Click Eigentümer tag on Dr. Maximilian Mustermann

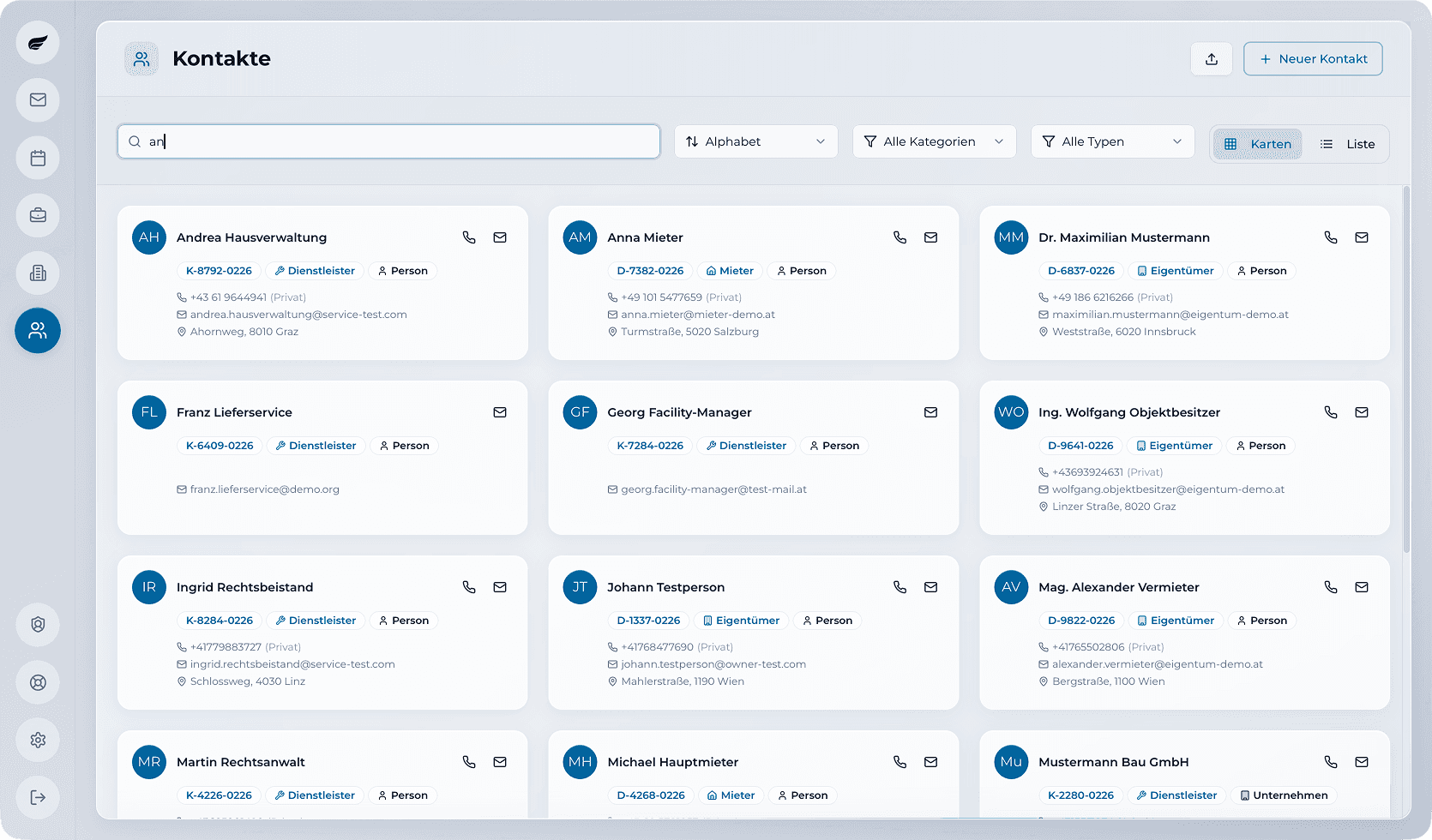tap(1176, 271)
